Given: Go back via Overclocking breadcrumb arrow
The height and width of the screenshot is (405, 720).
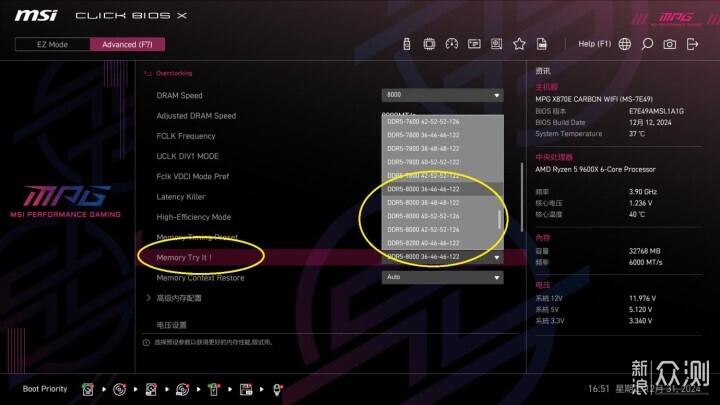Looking at the screenshot, I should (147, 73).
